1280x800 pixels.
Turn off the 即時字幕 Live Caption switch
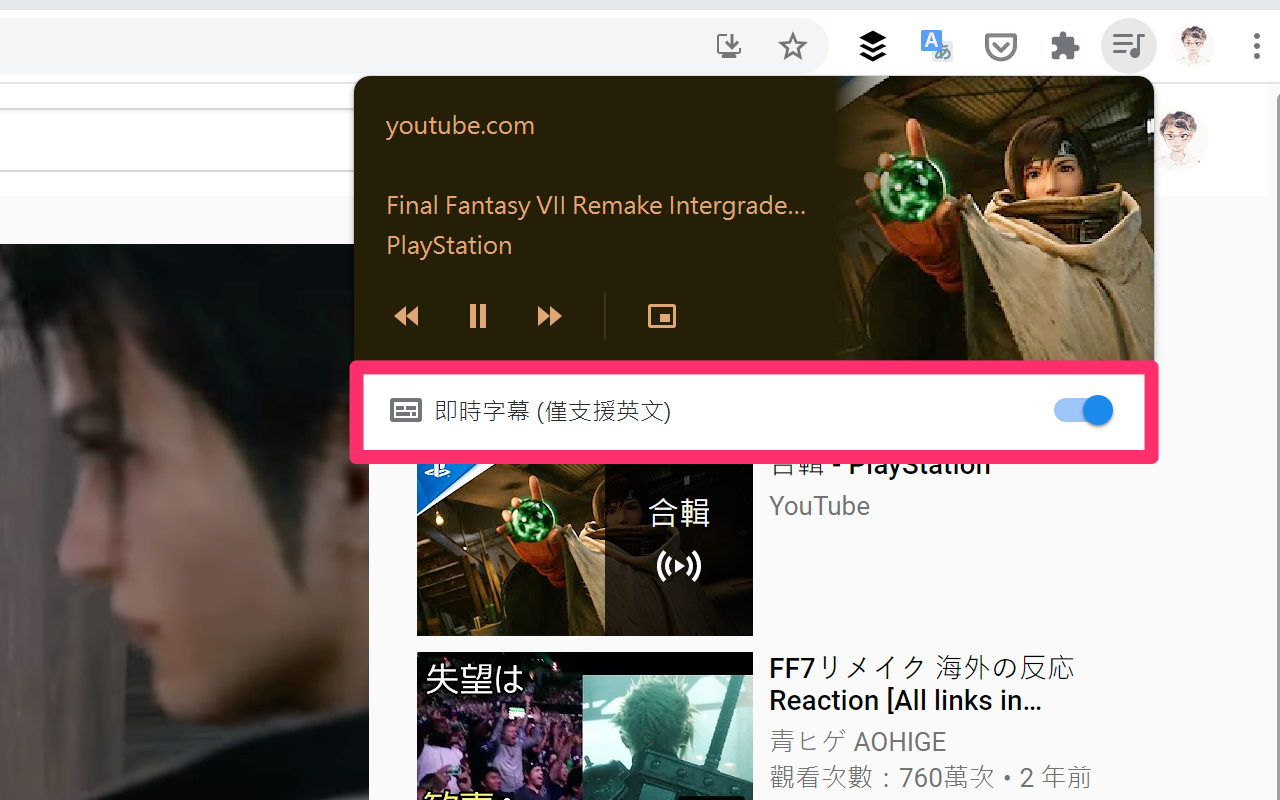[x=1084, y=410]
